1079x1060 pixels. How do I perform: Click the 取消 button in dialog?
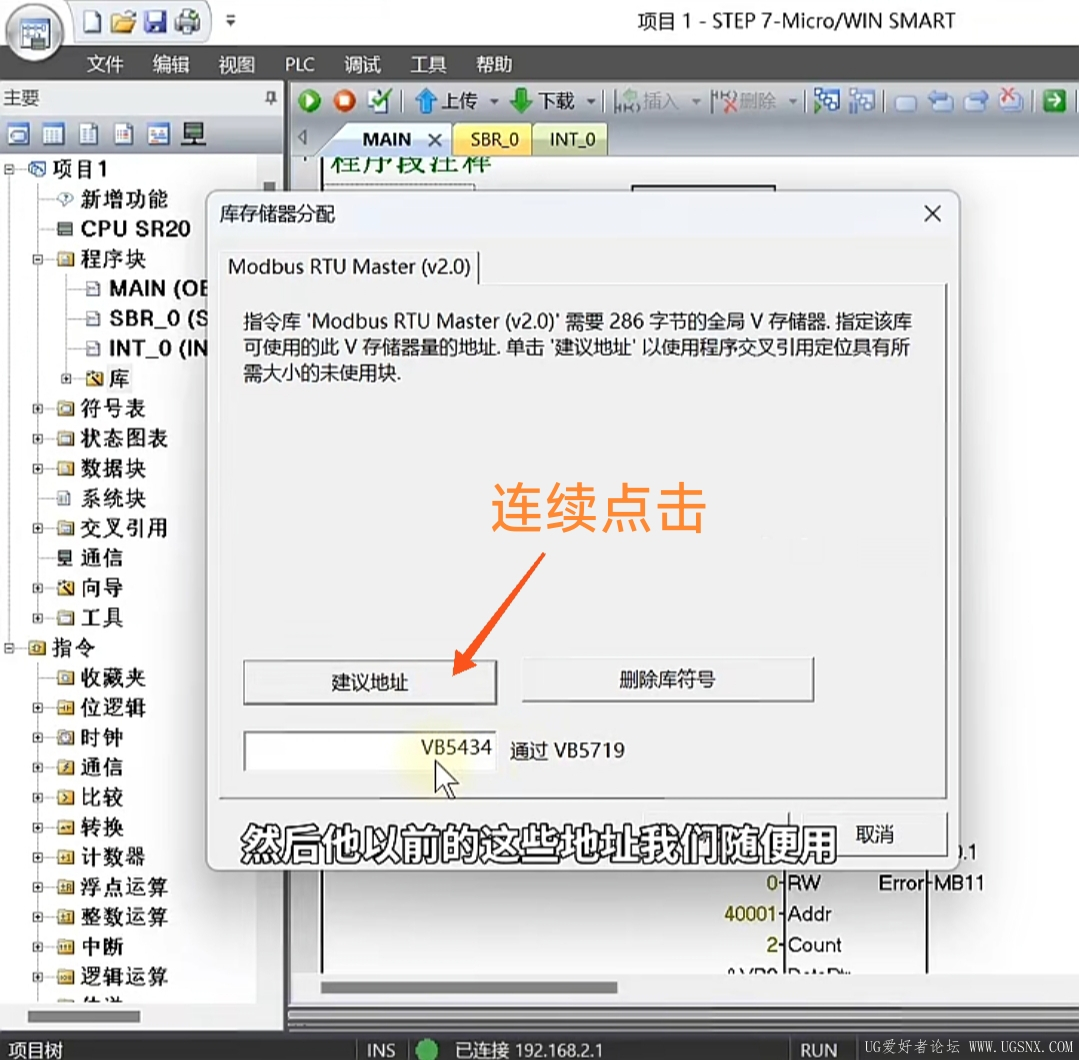click(x=874, y=835)
